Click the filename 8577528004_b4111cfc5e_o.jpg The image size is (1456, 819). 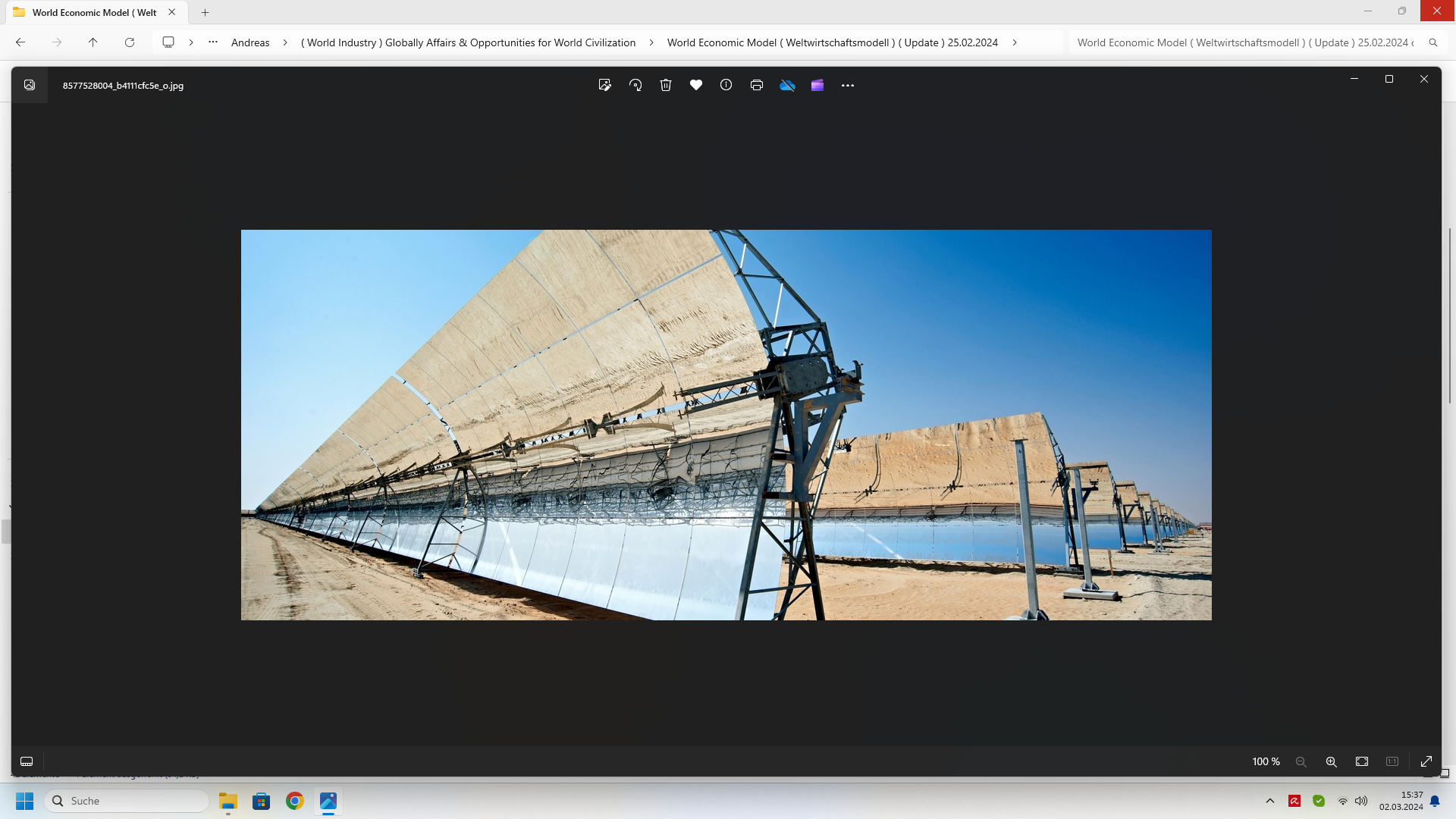tap(123, 86)
